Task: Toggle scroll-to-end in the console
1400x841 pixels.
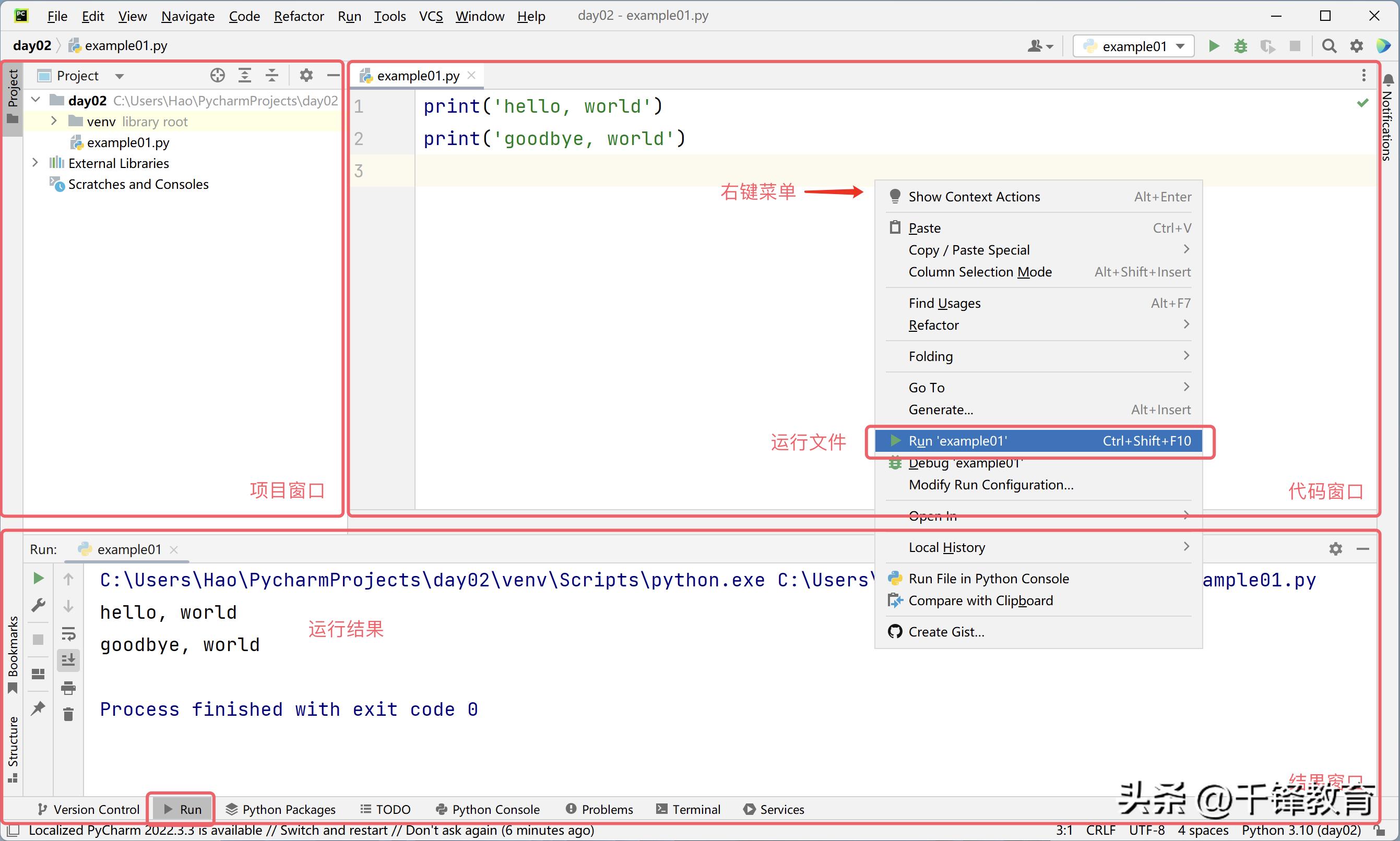Action: 68,659
